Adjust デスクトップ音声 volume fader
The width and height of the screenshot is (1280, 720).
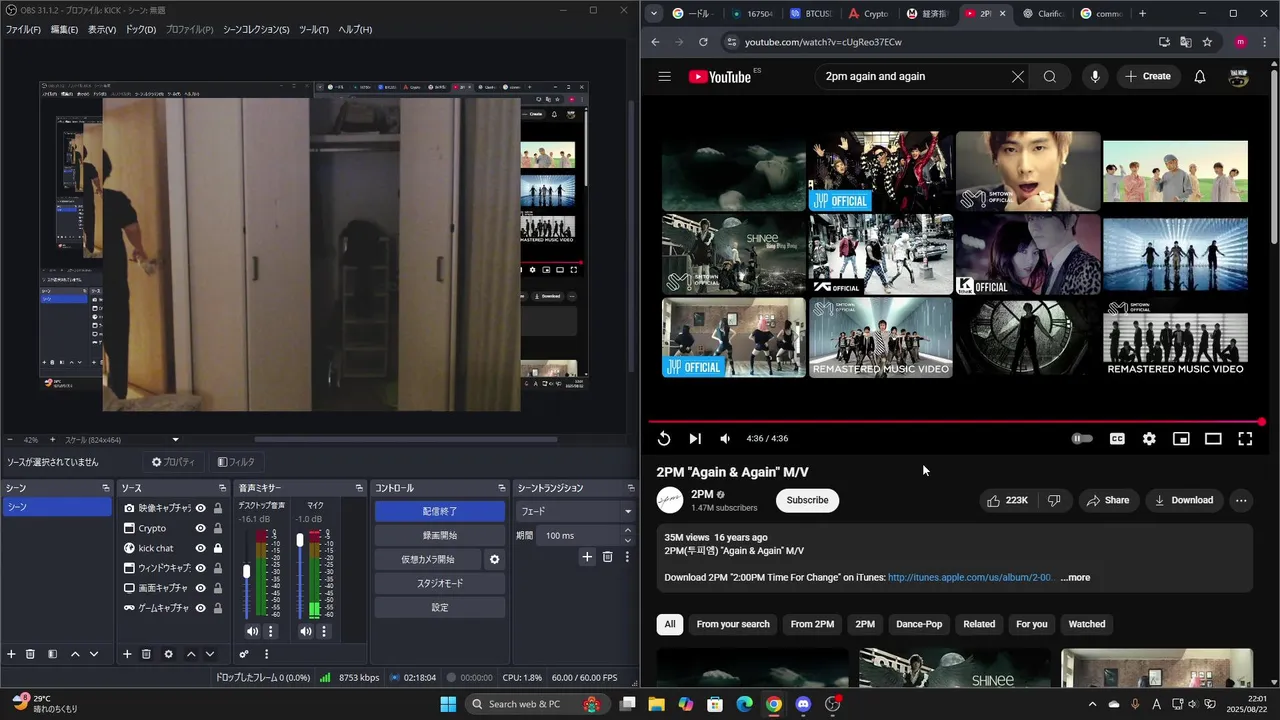coord(247,571)
